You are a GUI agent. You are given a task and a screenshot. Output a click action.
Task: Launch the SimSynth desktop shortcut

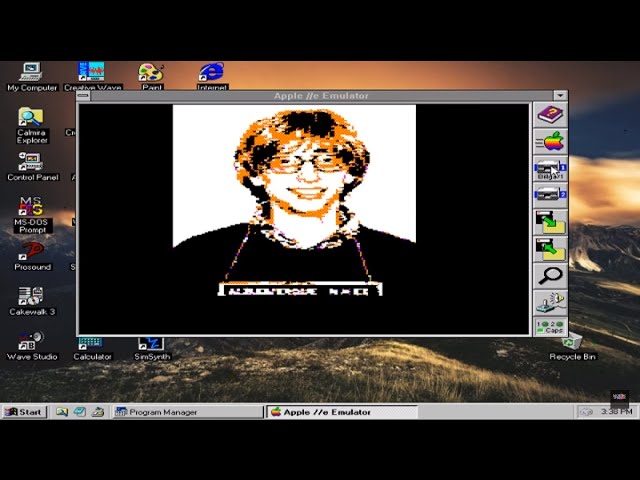point(152,349)
